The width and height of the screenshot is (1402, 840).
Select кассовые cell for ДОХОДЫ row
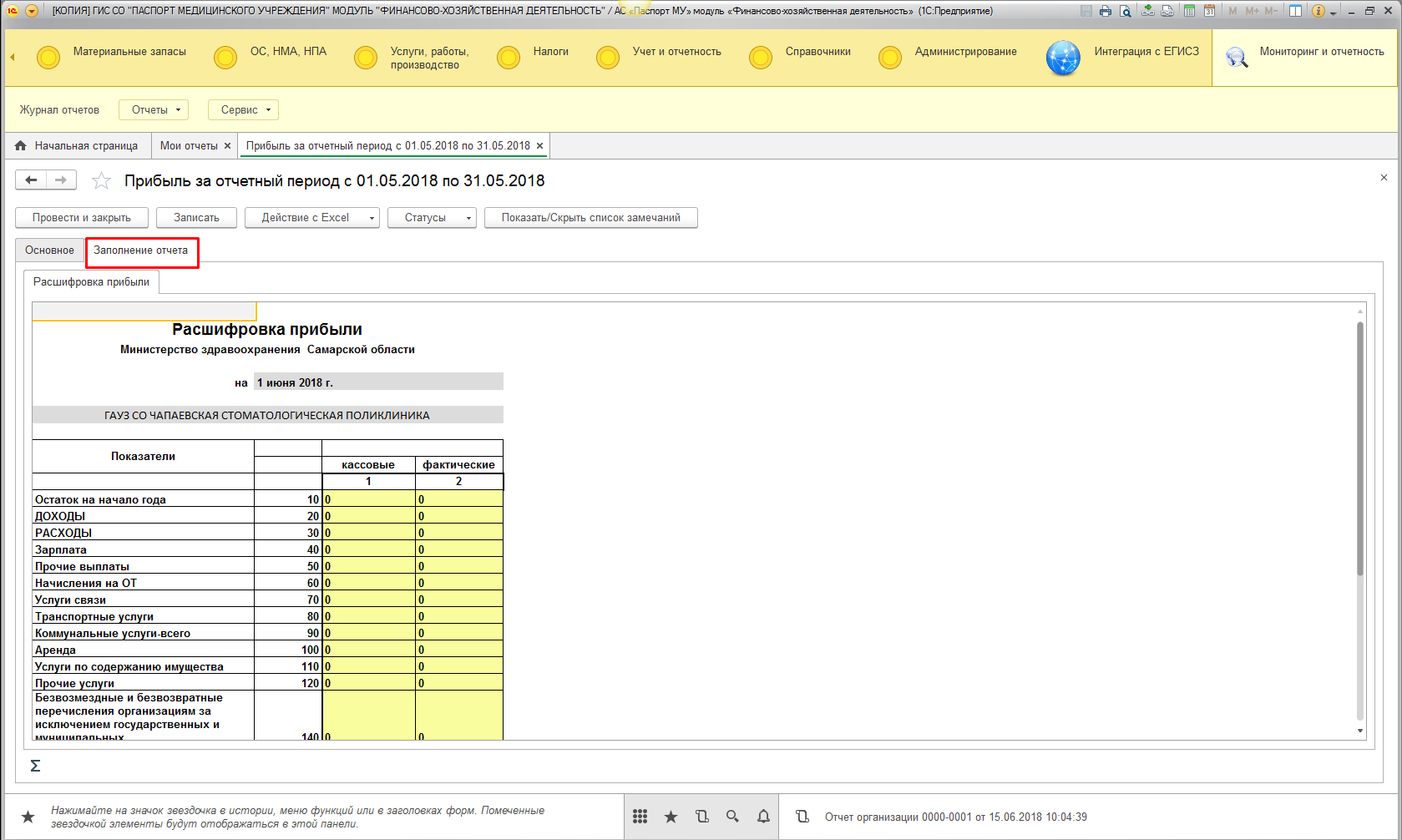368,516
